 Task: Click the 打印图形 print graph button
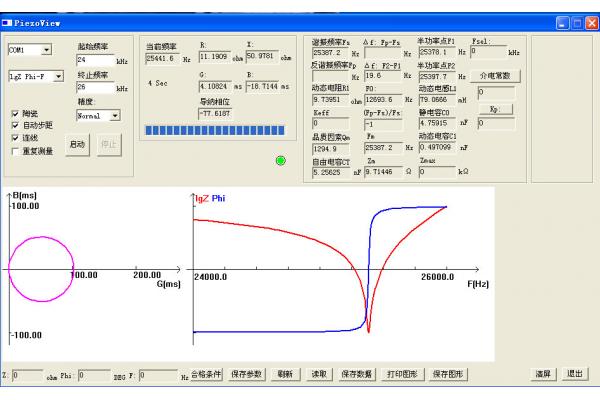tap(403, 374)
